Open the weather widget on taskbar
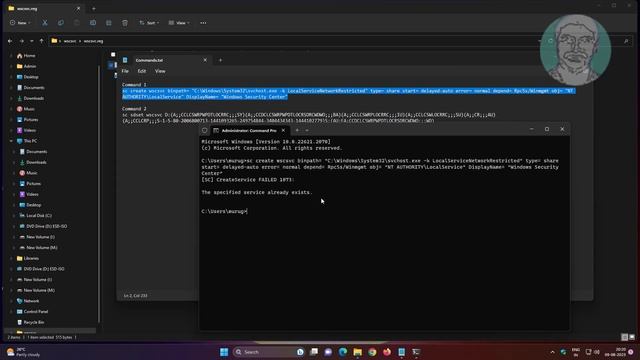The width and height of the screenshot is (640, 360). click(24, 352)
